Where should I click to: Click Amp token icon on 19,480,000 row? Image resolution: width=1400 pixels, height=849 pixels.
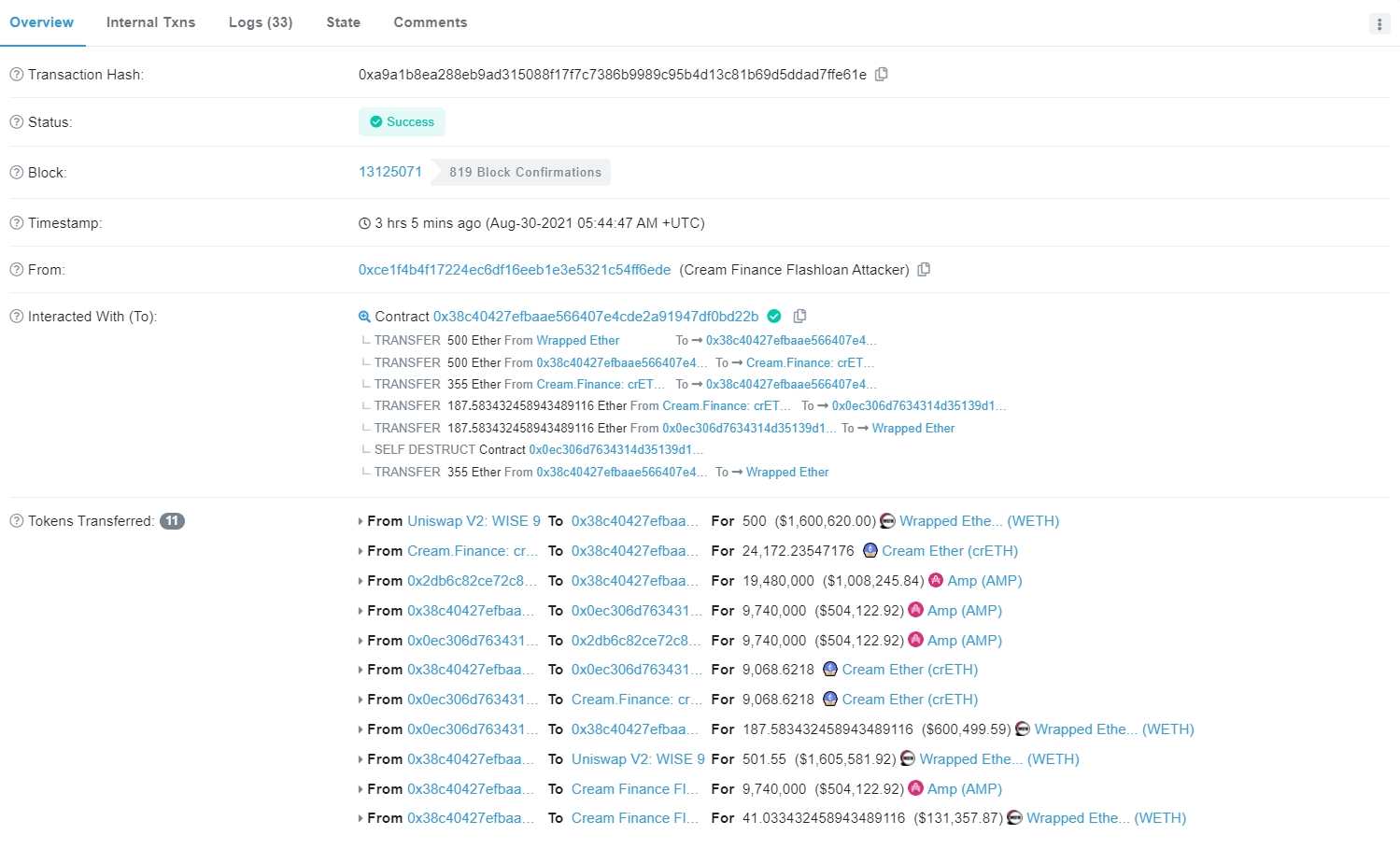[936, 580]
